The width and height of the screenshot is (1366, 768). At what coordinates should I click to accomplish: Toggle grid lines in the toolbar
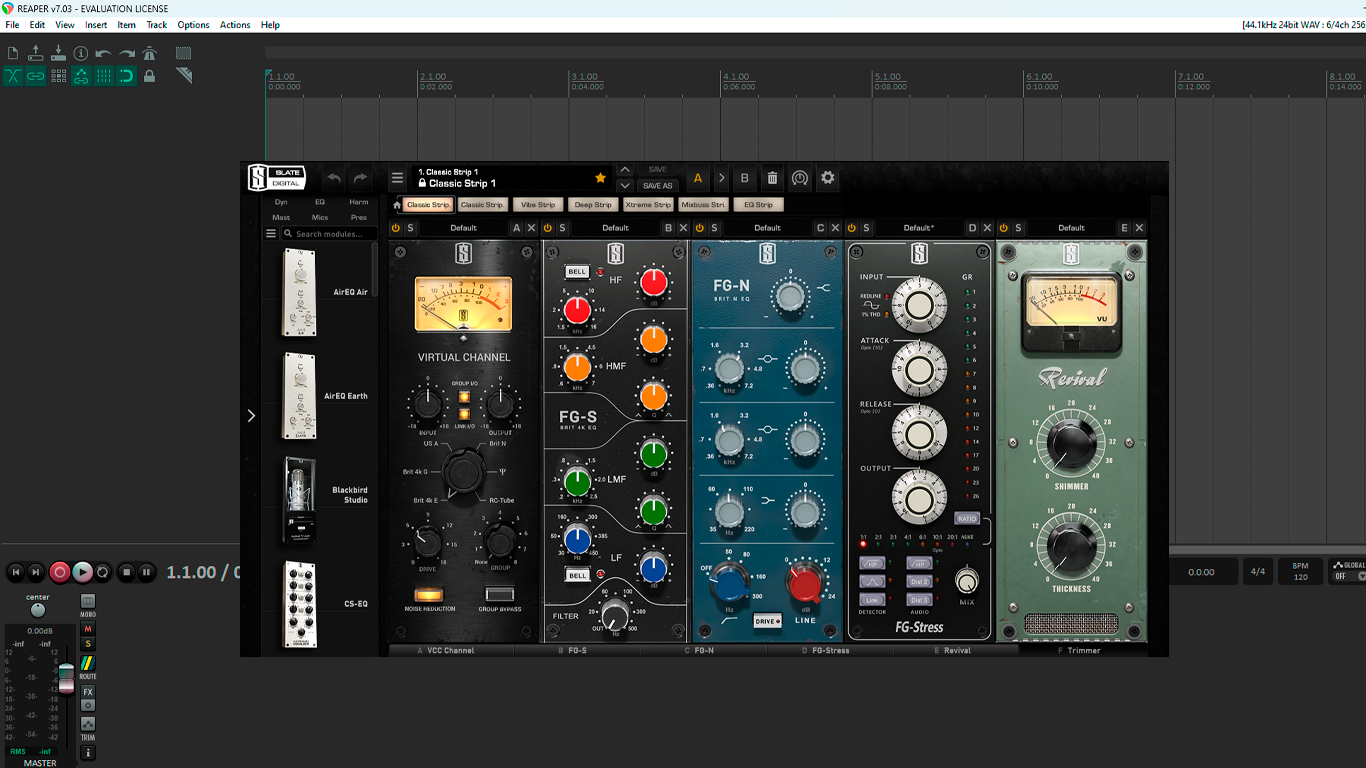pyautogui.click(x=104, y=76)
